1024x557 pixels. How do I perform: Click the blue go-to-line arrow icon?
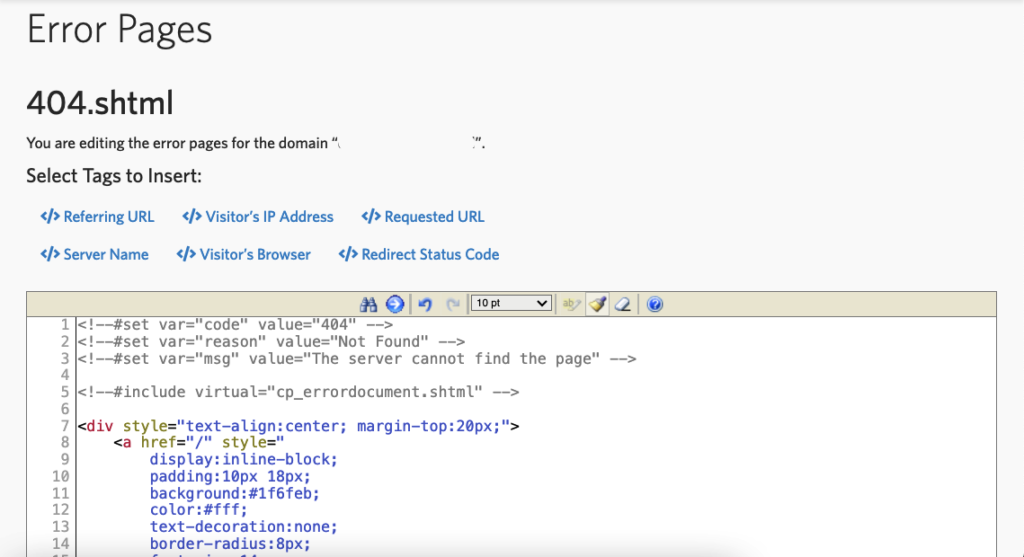[x=394, y=304]
